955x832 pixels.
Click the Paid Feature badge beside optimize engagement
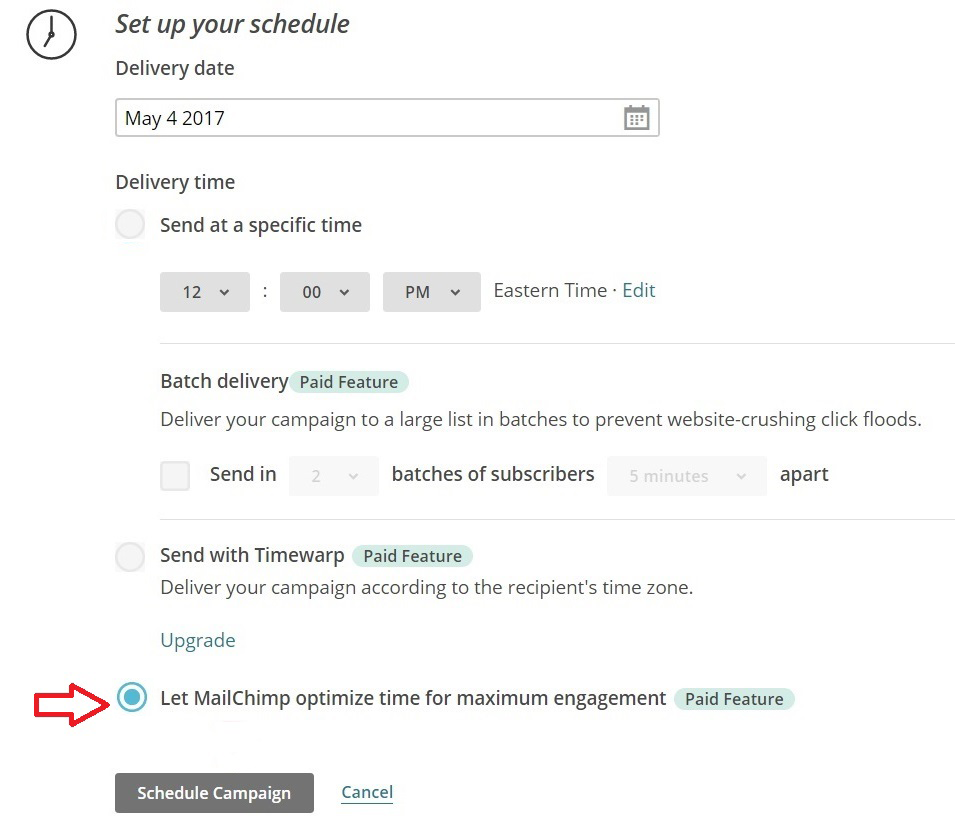tap(735, 698)
